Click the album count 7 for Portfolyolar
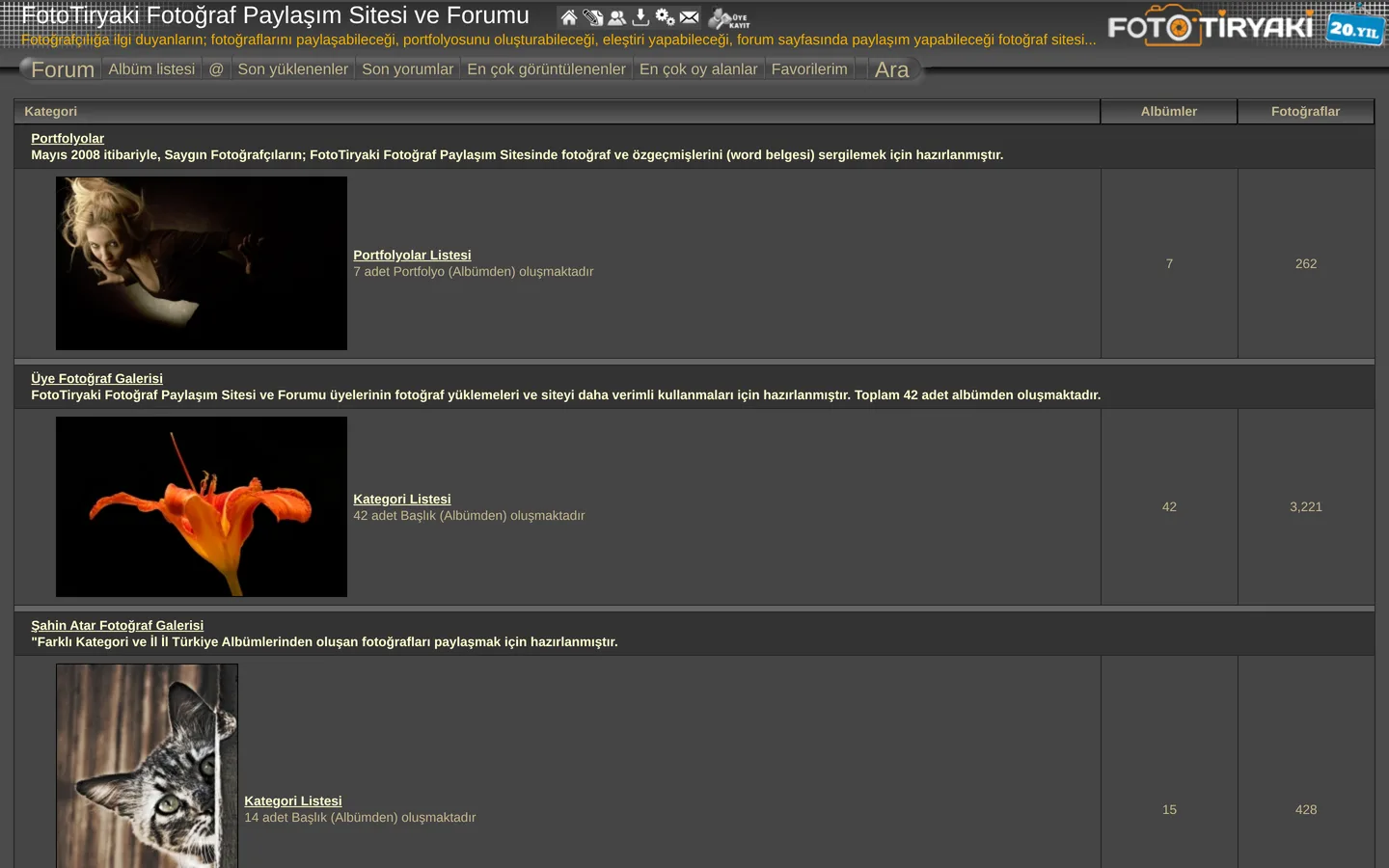 (x=1169, y=263)
